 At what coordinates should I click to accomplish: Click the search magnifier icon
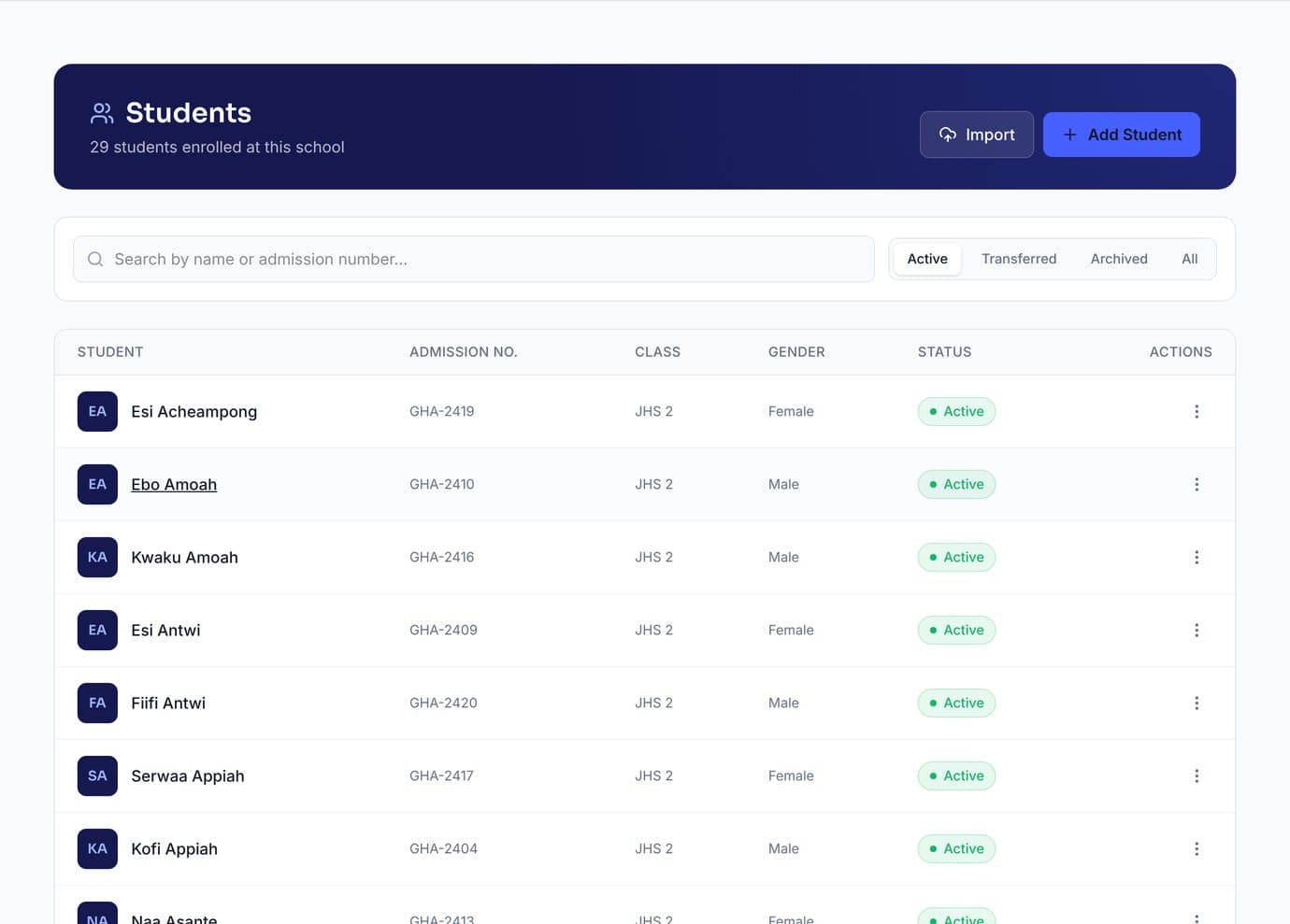95,259
